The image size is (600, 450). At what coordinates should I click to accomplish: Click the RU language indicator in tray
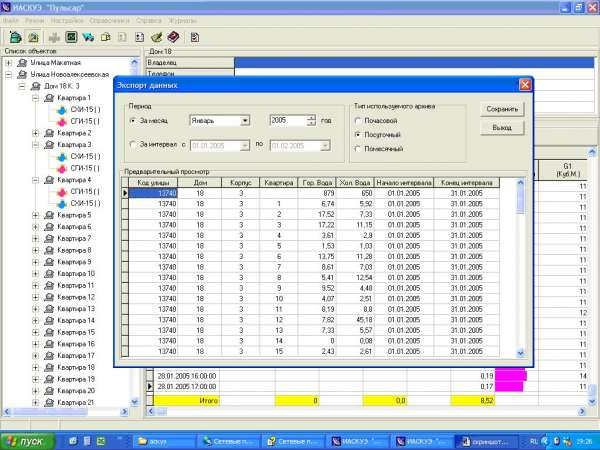click(534, 441)
